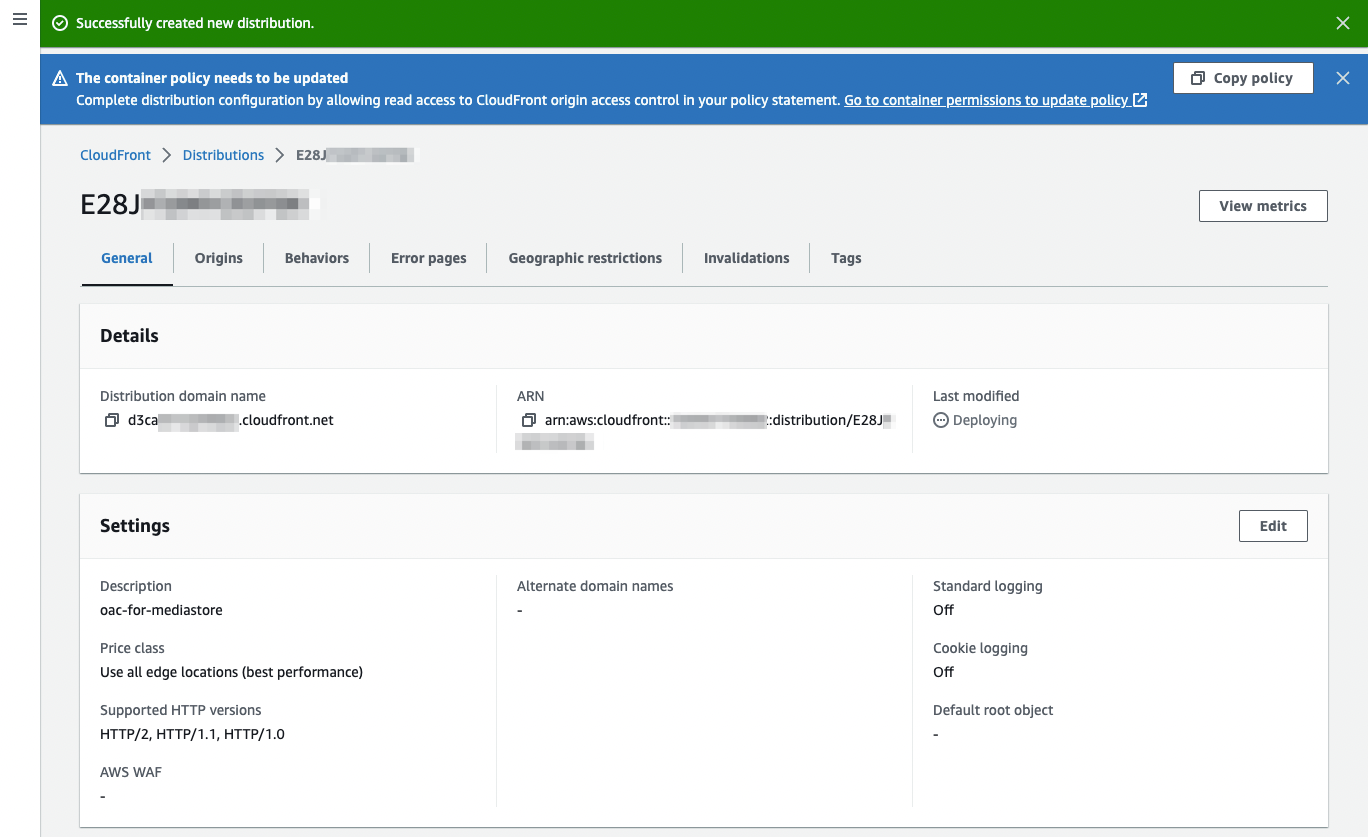
Task: Select the Tags tab
Action: coord(846,258)
